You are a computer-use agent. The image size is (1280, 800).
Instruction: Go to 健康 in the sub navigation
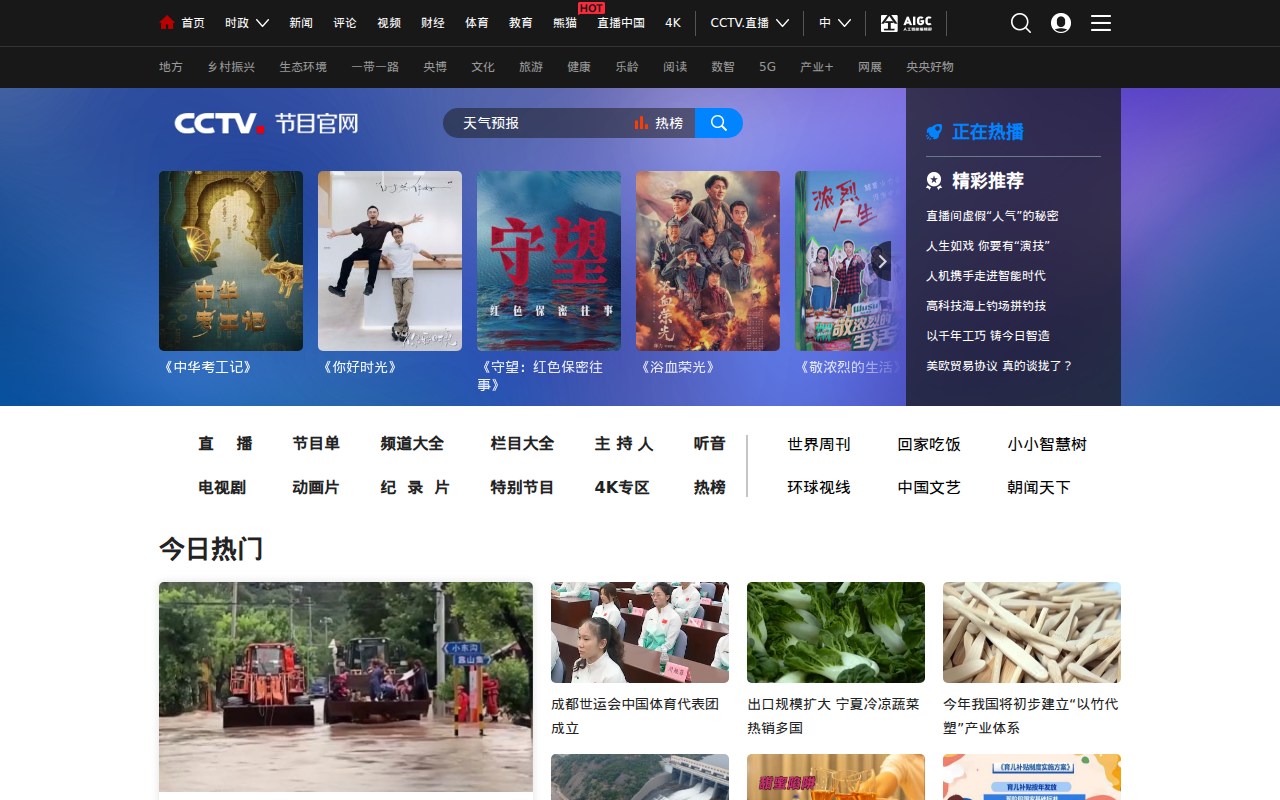pyautogui.click(x=579, y=67)
